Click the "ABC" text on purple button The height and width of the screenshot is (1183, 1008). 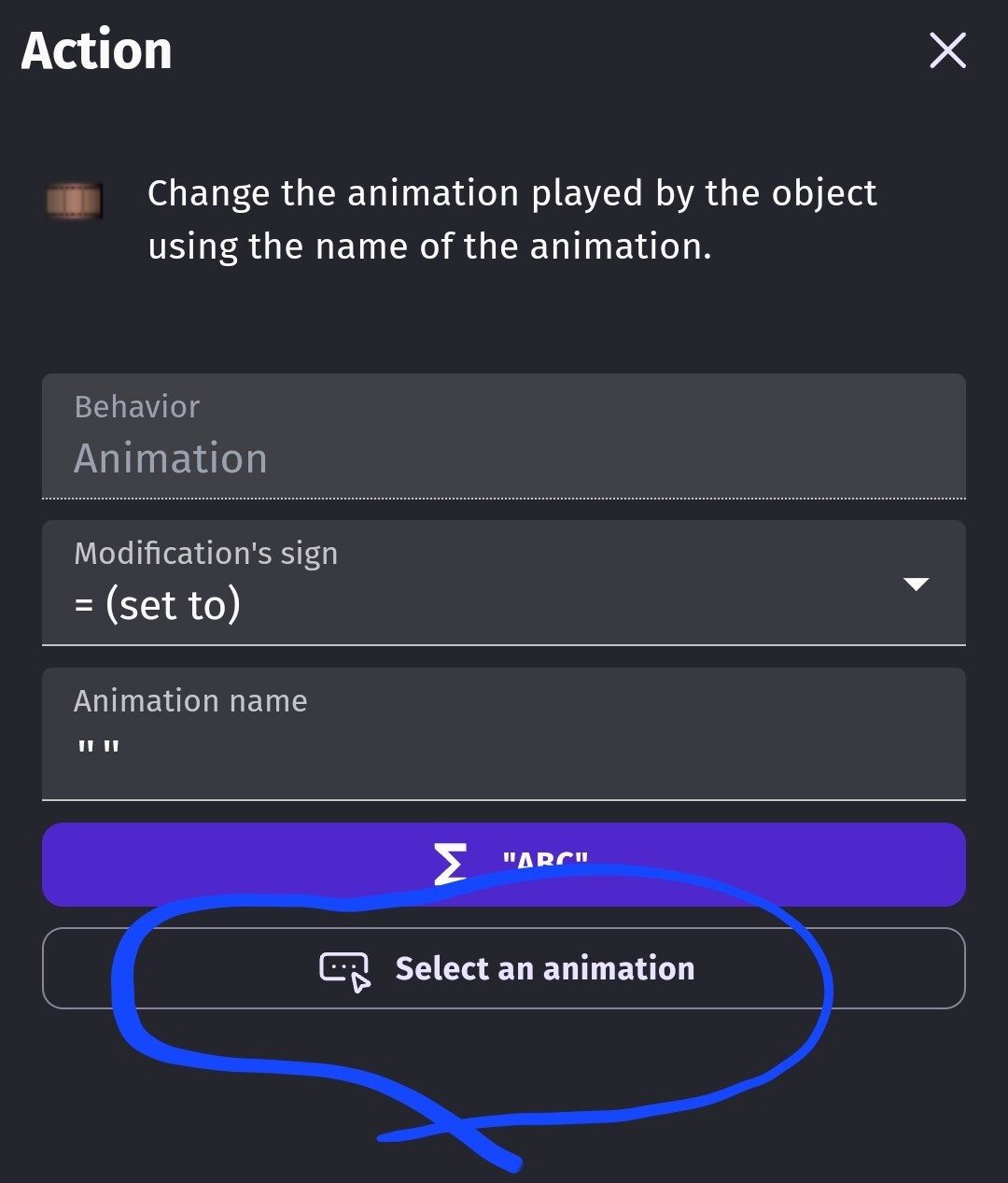pyautogui.click(x=545, y=861)
